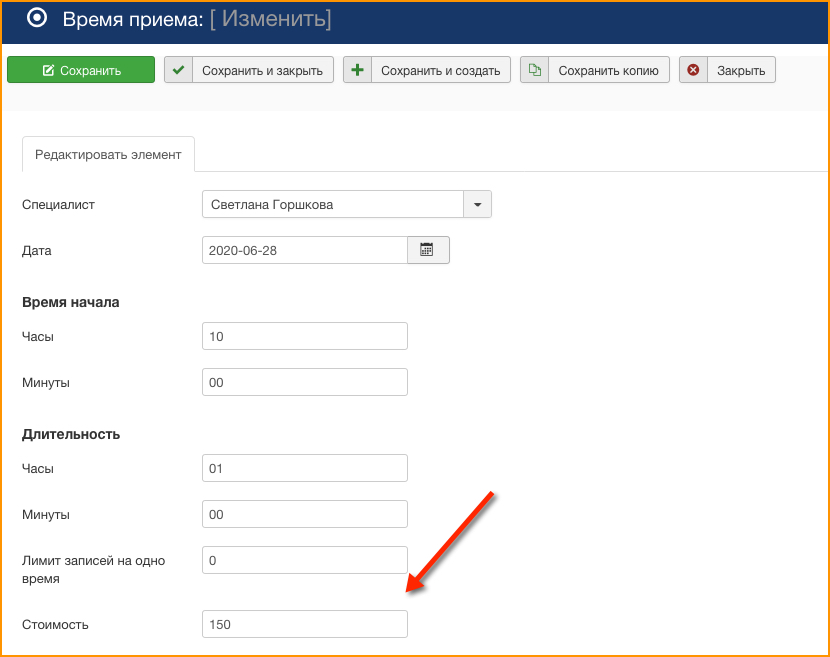This screenshot has width=830, height=657.
Task: Click the checkmark icon on Сохранить и закрыть
Action: tap(178, 70)
